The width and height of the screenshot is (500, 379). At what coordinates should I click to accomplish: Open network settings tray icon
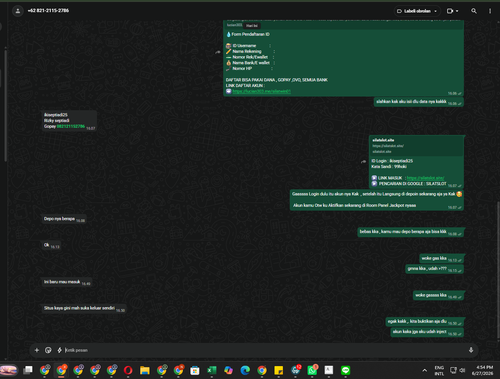454,370
